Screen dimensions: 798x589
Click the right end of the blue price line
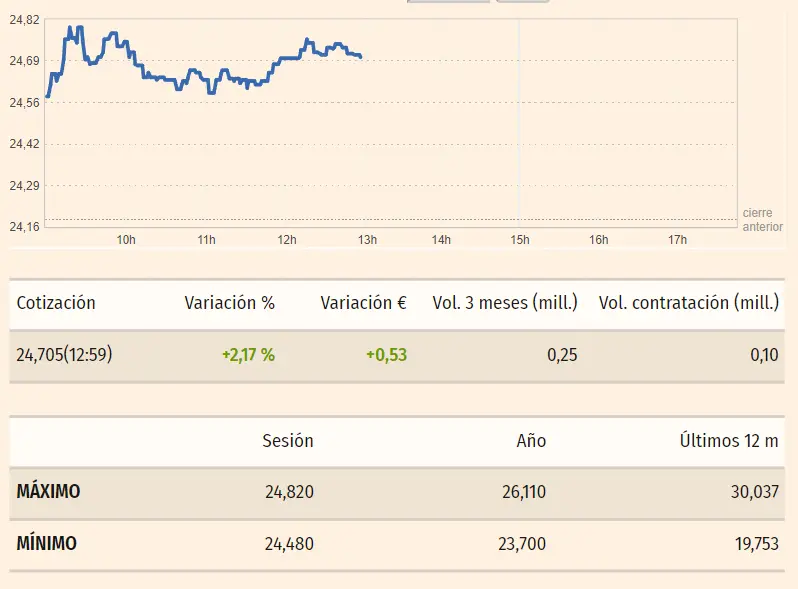pyautogui.click(x=360, y=56)
